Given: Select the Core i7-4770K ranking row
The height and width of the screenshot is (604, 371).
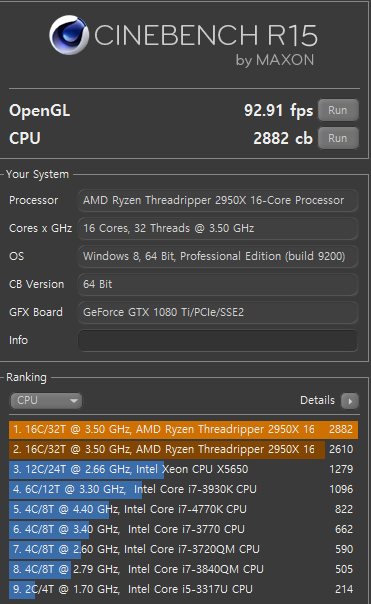Looking at the screenshot, I should click(x=183, y=510).
